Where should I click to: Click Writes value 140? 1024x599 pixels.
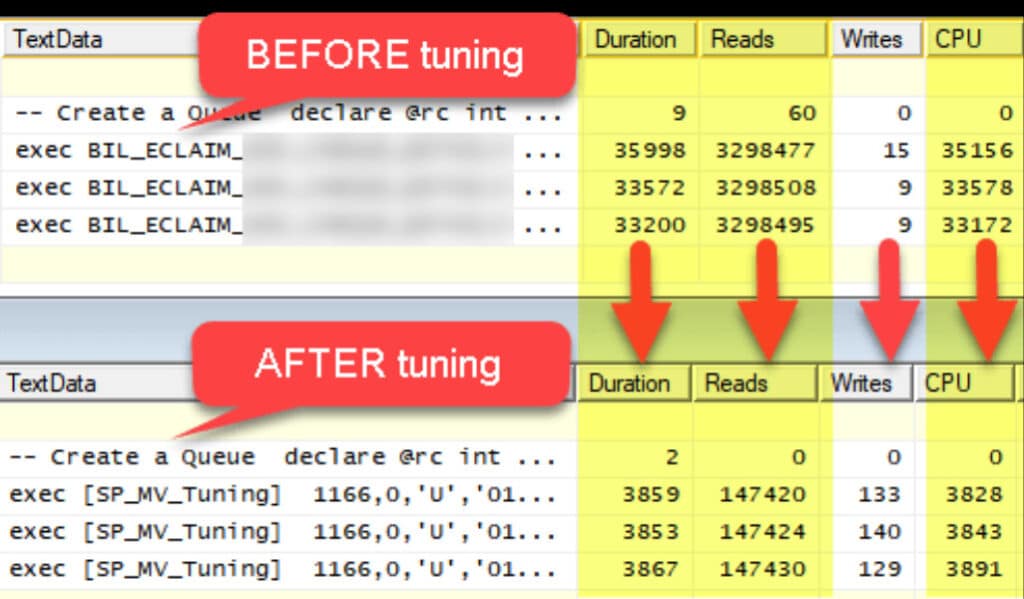point(879,532)
